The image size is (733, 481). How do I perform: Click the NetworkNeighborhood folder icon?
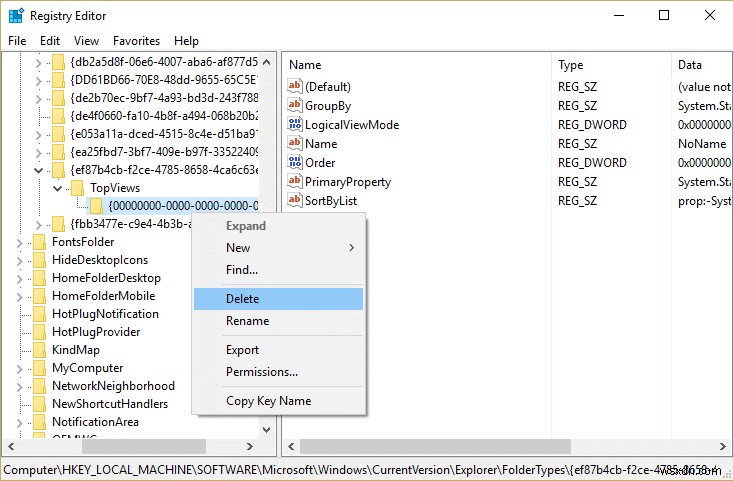tap(39, 386)
